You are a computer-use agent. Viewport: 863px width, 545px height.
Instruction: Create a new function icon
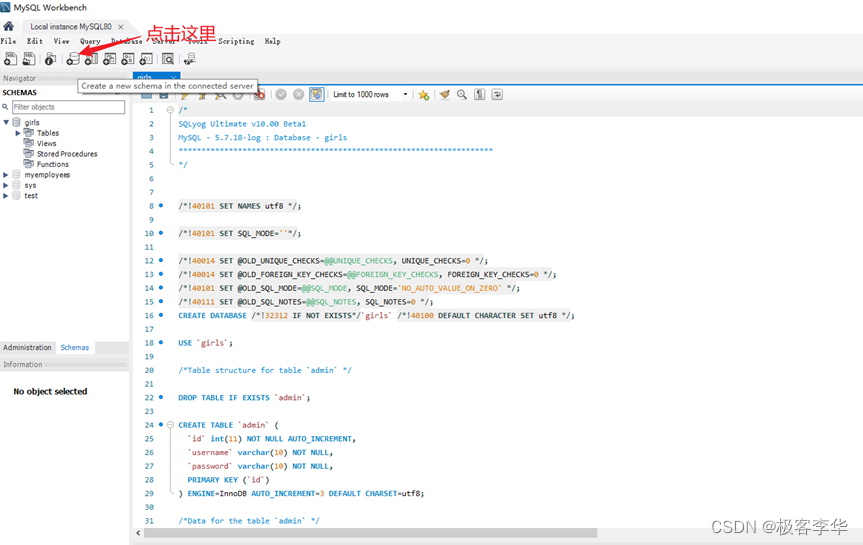[x=146, y=58]
